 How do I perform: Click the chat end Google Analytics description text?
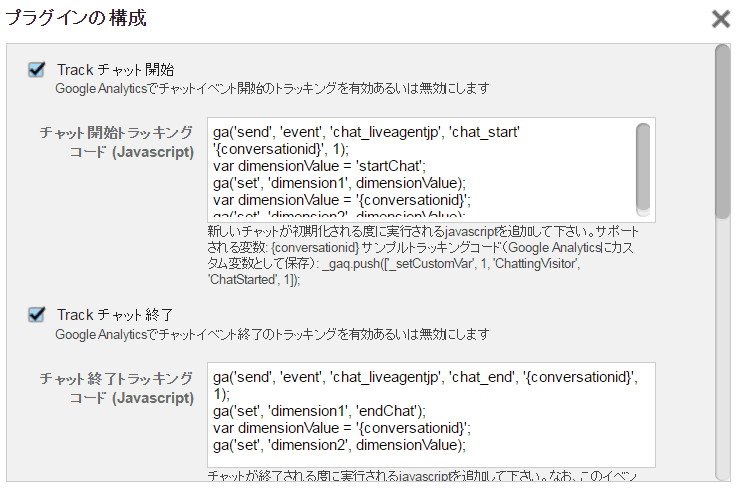click(x=272, y=334)
